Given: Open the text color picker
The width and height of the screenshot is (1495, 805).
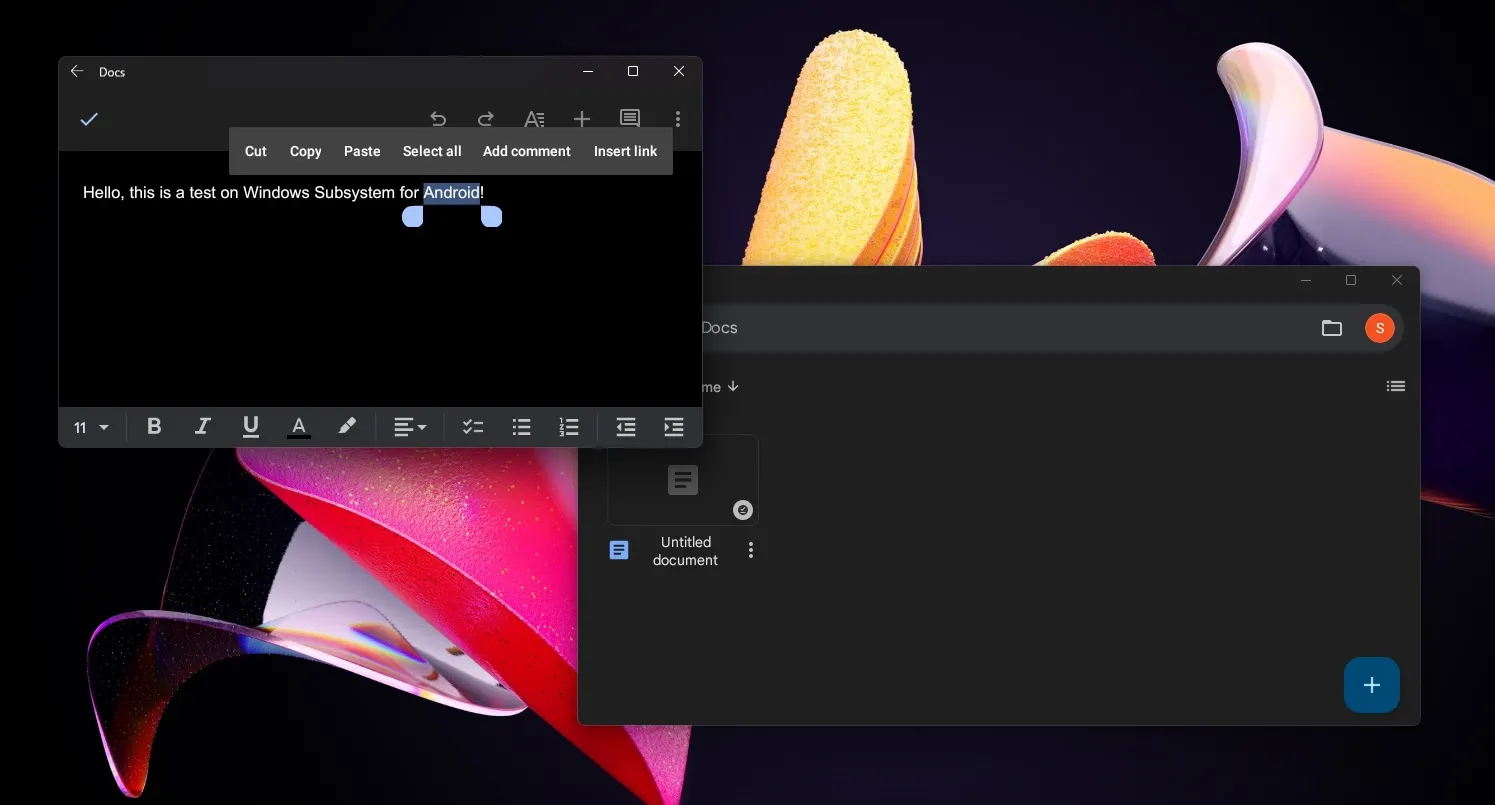Looking at the screenshot, I should click(299, 427).
